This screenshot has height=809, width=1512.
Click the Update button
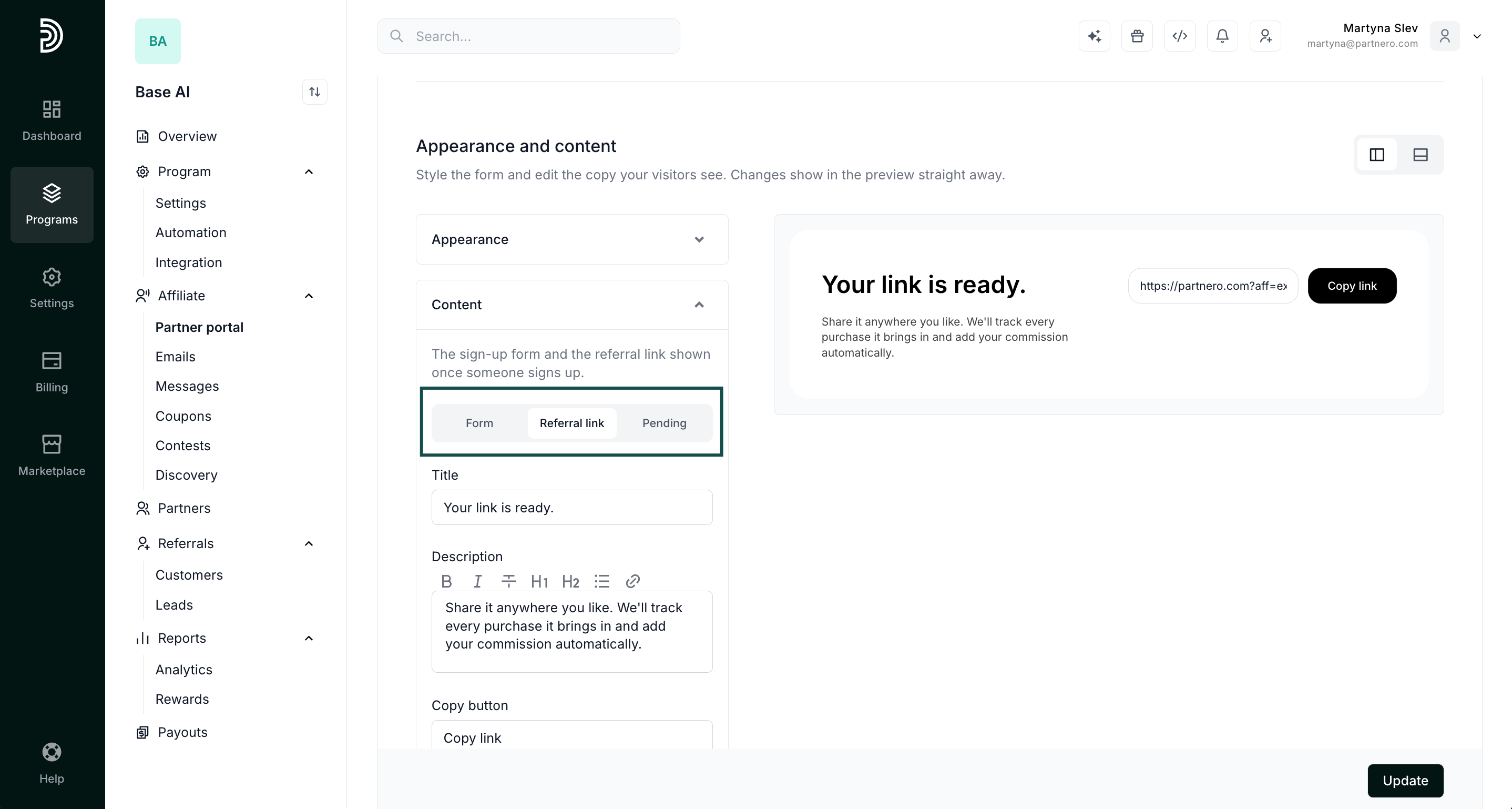click(x=1405, y=781)
